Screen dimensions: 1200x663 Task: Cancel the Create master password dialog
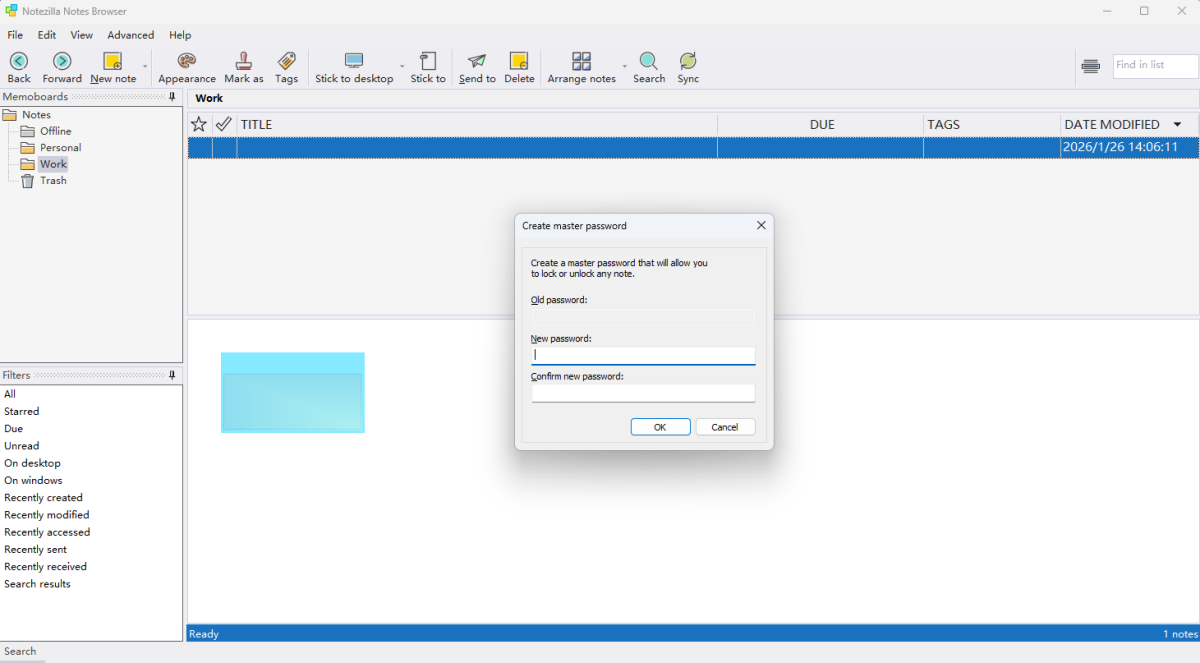[725, 427]
